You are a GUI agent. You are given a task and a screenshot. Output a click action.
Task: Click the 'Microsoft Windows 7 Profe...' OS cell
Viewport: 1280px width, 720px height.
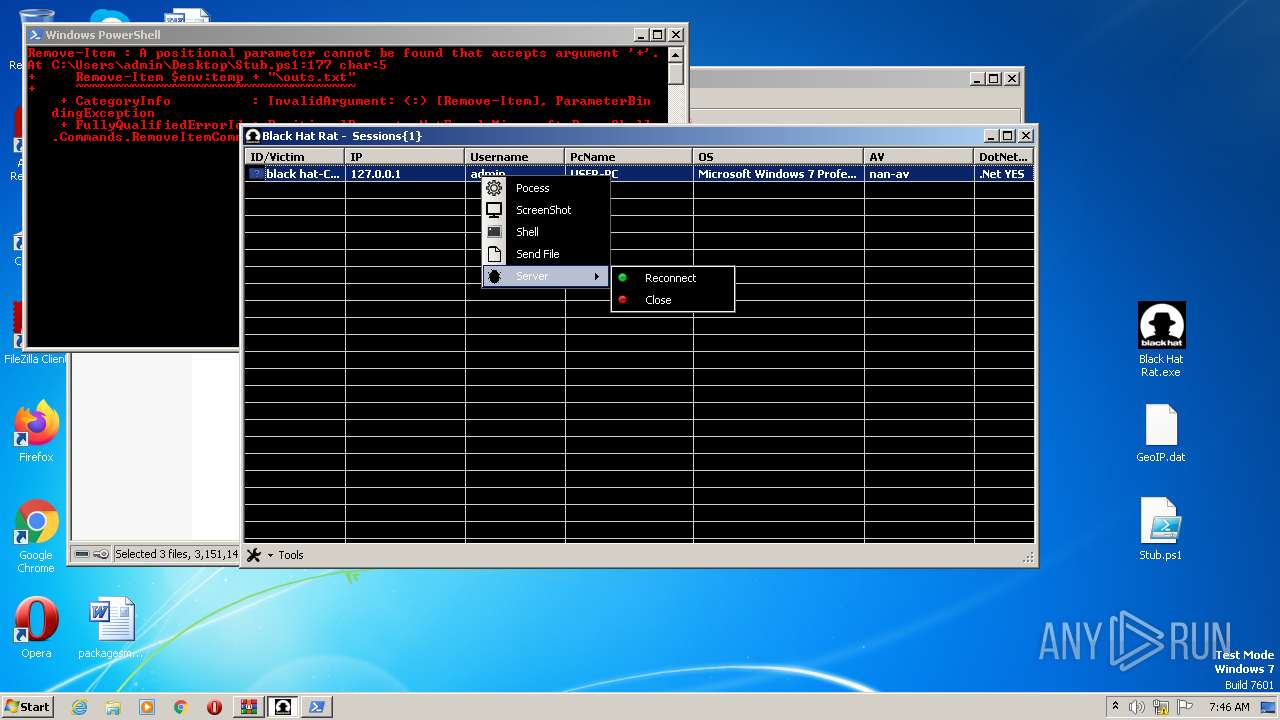click(779, 174)
